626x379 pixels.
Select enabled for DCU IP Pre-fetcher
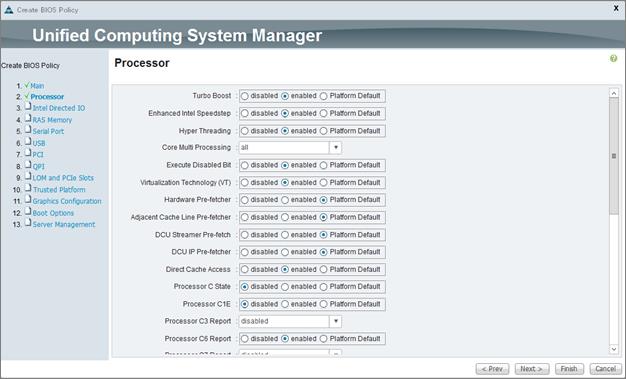285,252
